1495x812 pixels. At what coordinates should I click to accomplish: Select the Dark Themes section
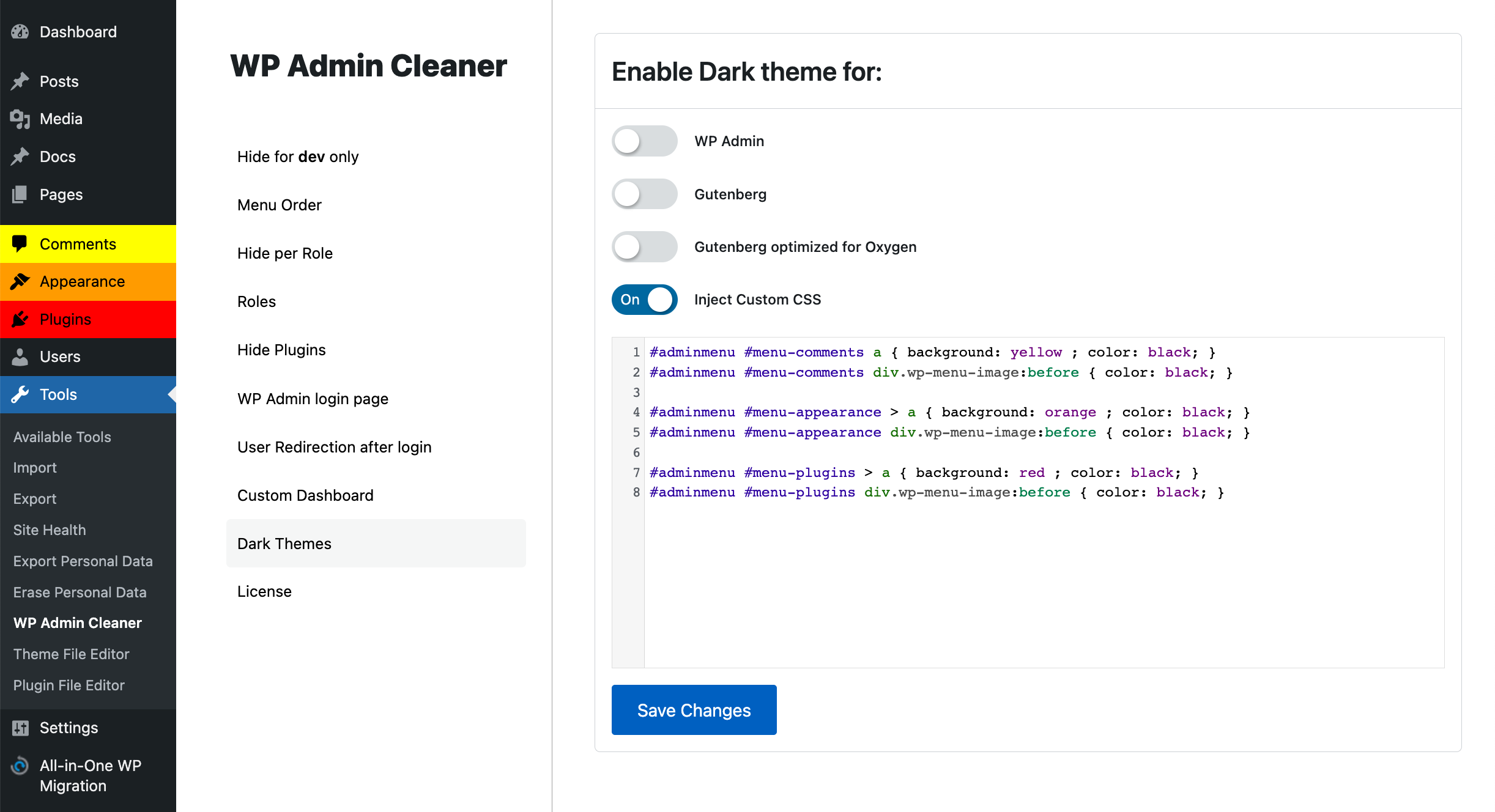(x=376, y=544)
